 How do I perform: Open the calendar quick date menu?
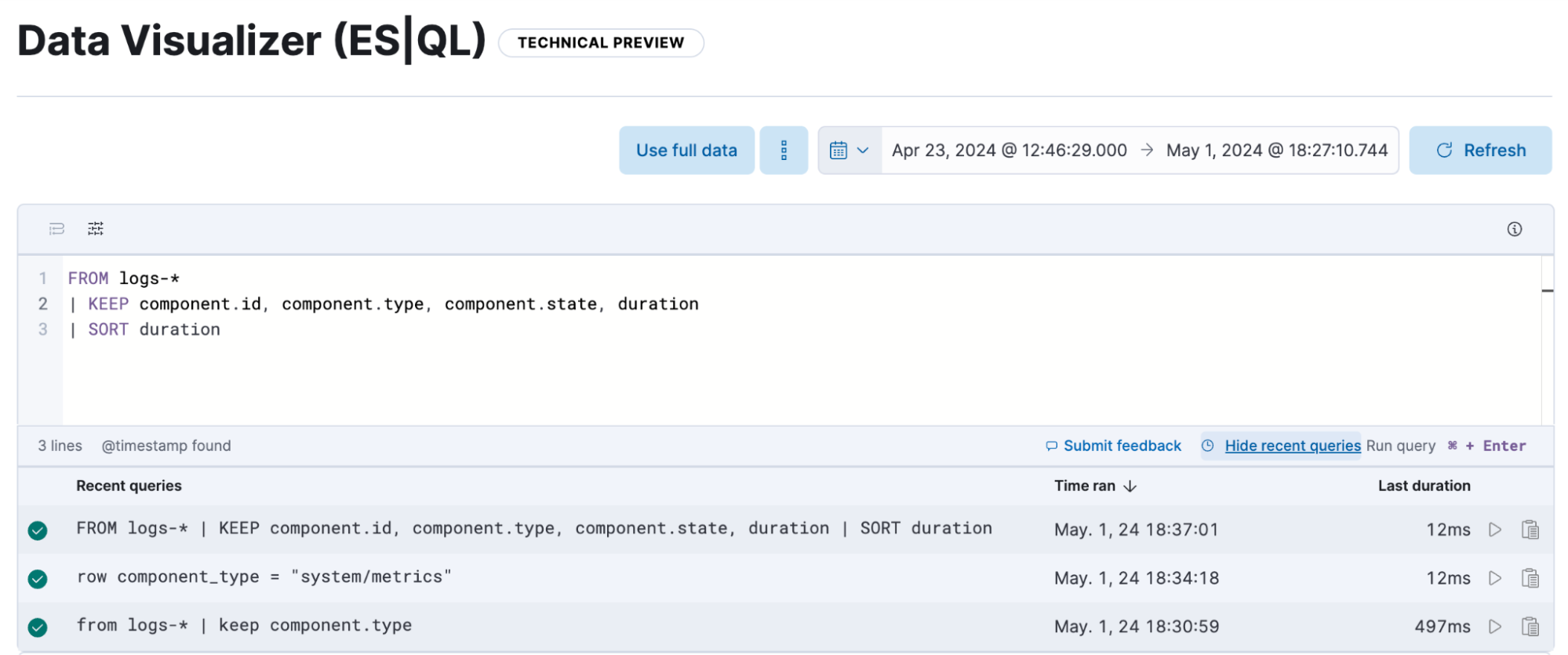(x=849, y=151)
